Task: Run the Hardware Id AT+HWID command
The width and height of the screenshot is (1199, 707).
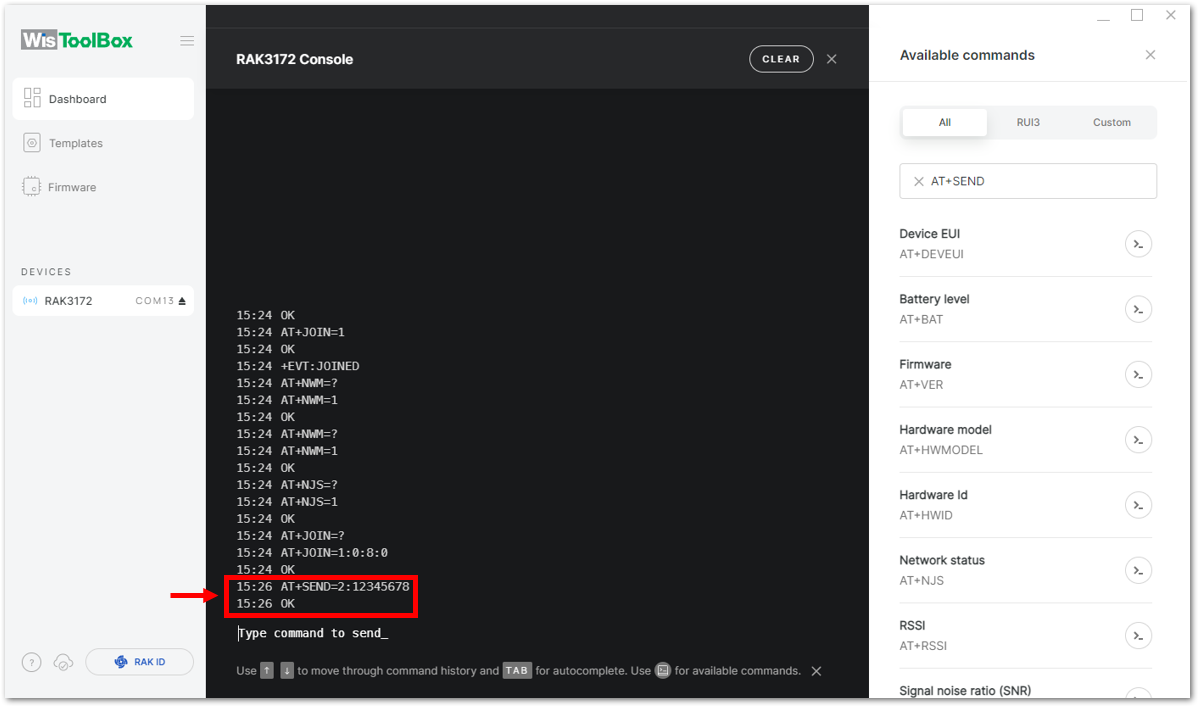Action: click(1138, 504)
